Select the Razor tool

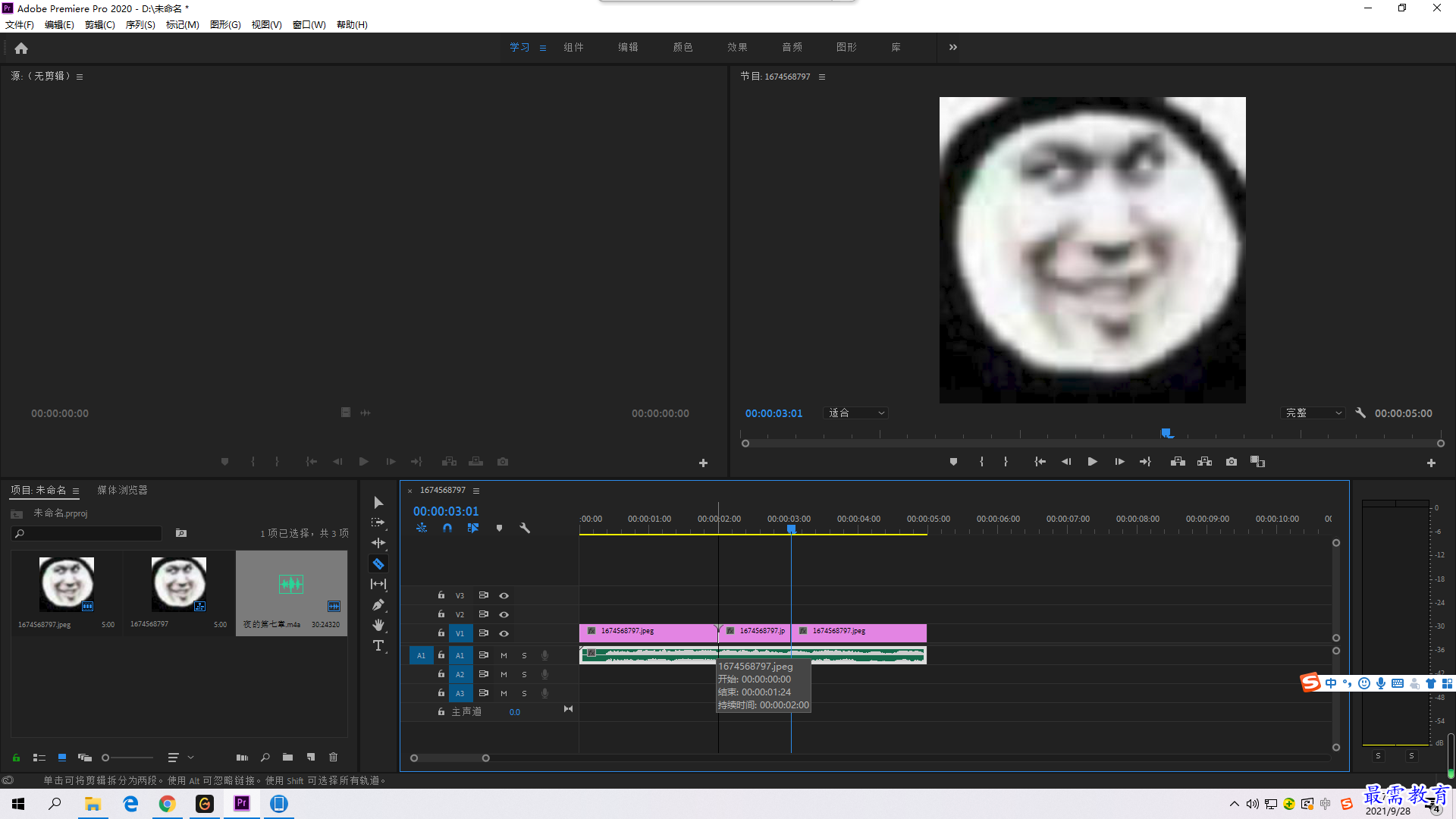point(378,563)
